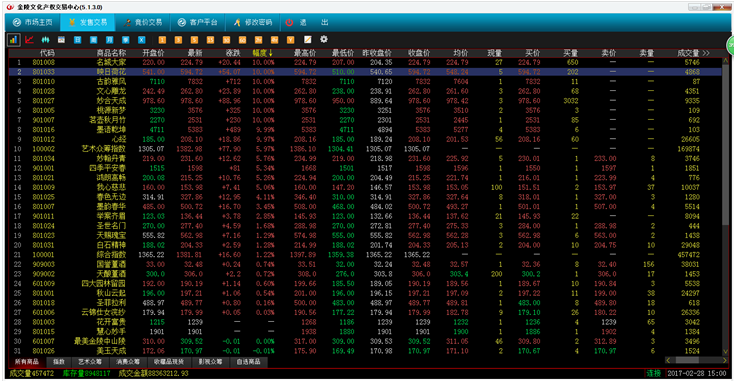Expand more columns via >> after 成交量
This screenshot has height=381, width=734.
706,53
